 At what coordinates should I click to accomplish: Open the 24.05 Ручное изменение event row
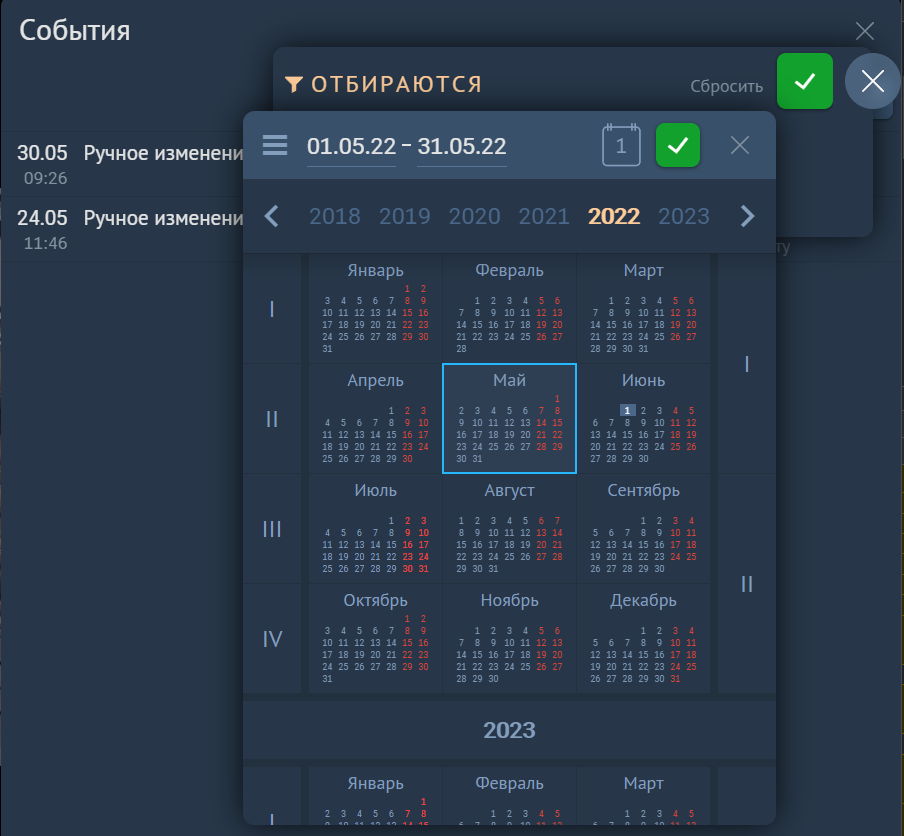click(122, 229)
